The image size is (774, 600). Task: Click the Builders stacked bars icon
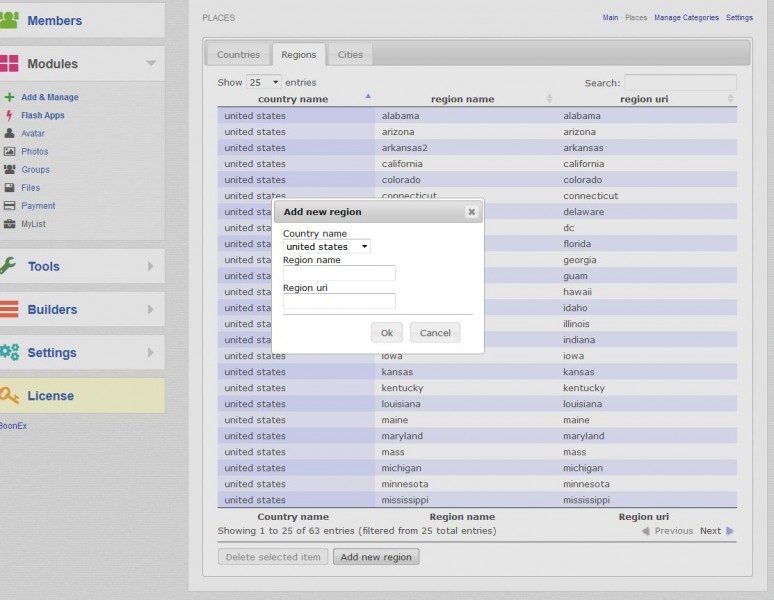click(9, 309)
